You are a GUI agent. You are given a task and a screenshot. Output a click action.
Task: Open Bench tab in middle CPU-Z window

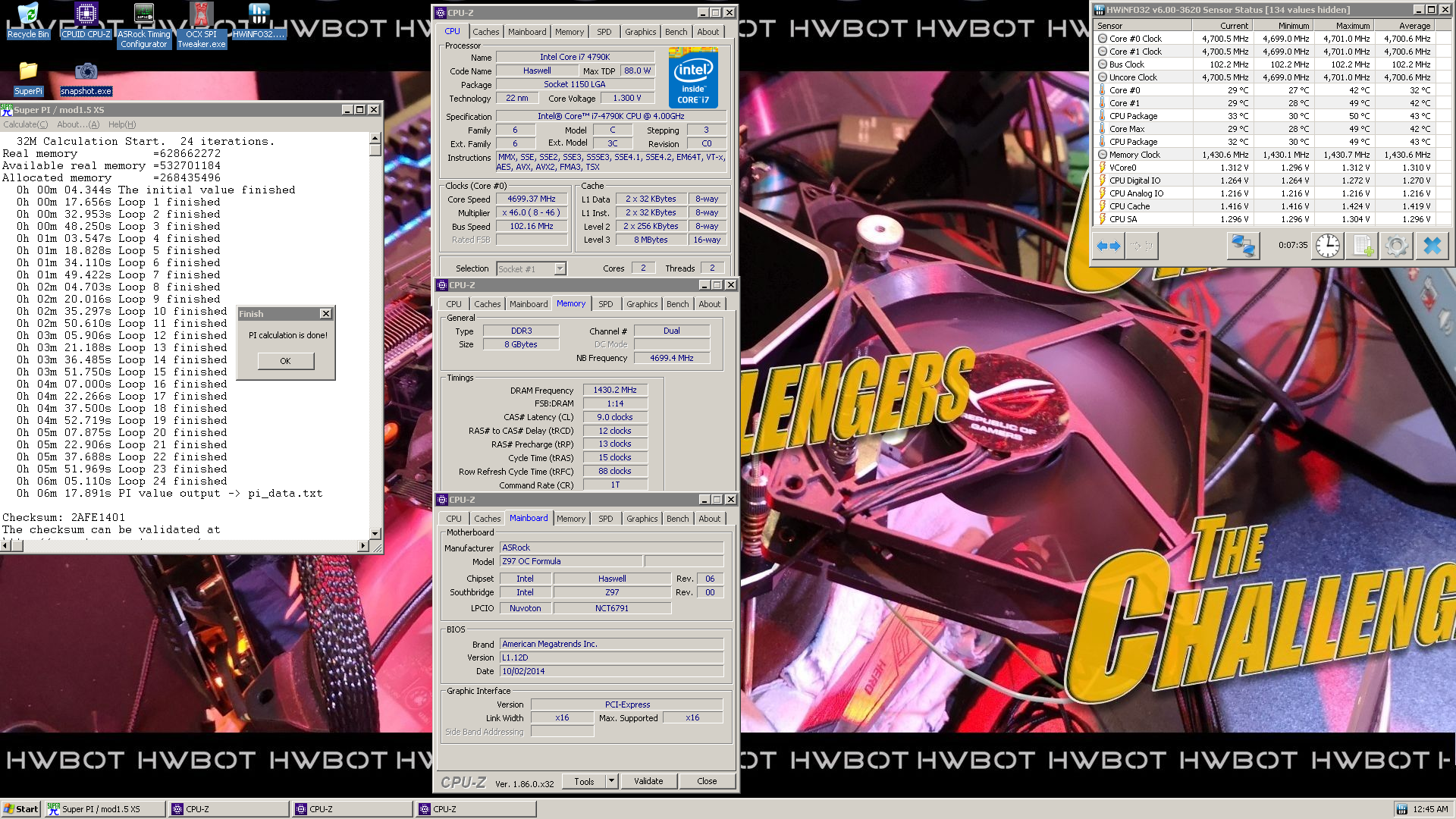click(678, 304)
